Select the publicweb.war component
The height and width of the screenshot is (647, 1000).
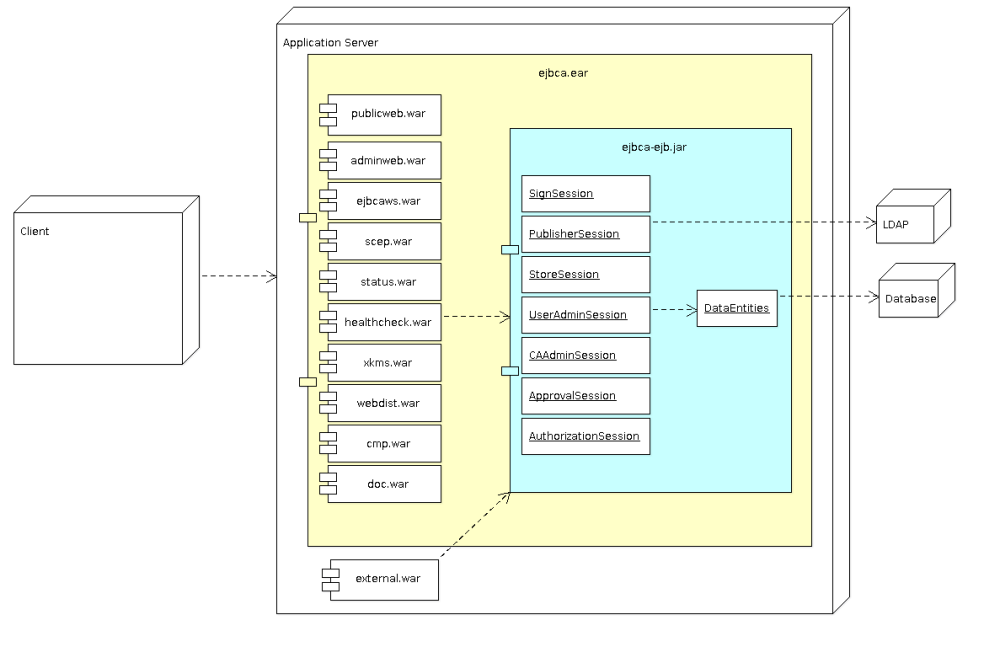(385, 115)
